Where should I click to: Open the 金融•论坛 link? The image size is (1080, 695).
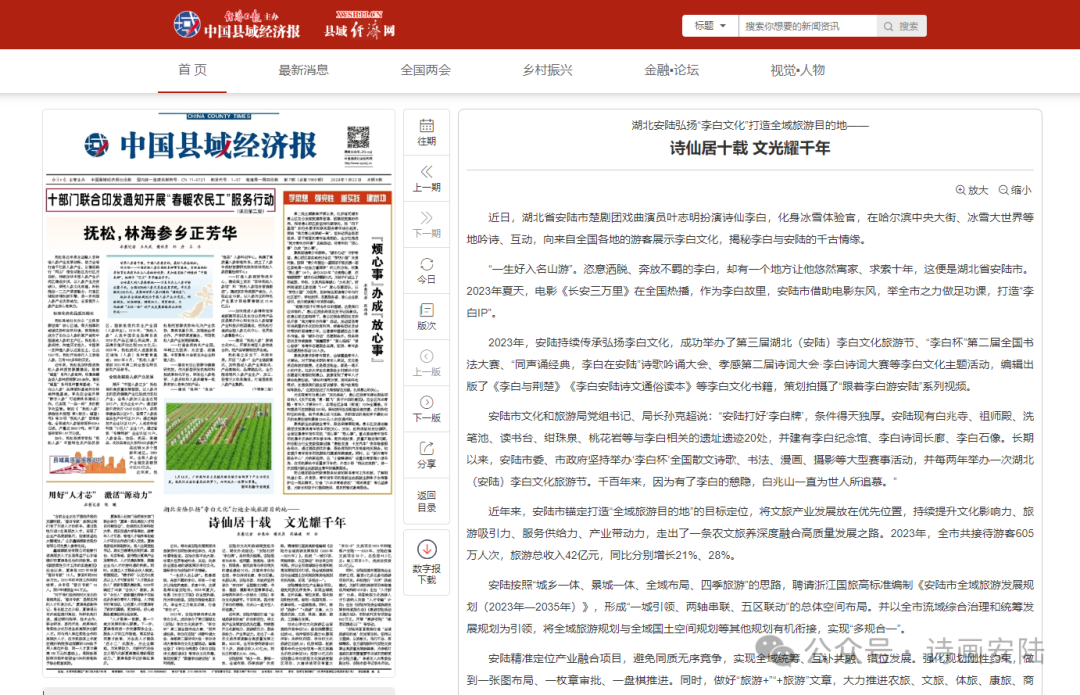coord(672,71)
